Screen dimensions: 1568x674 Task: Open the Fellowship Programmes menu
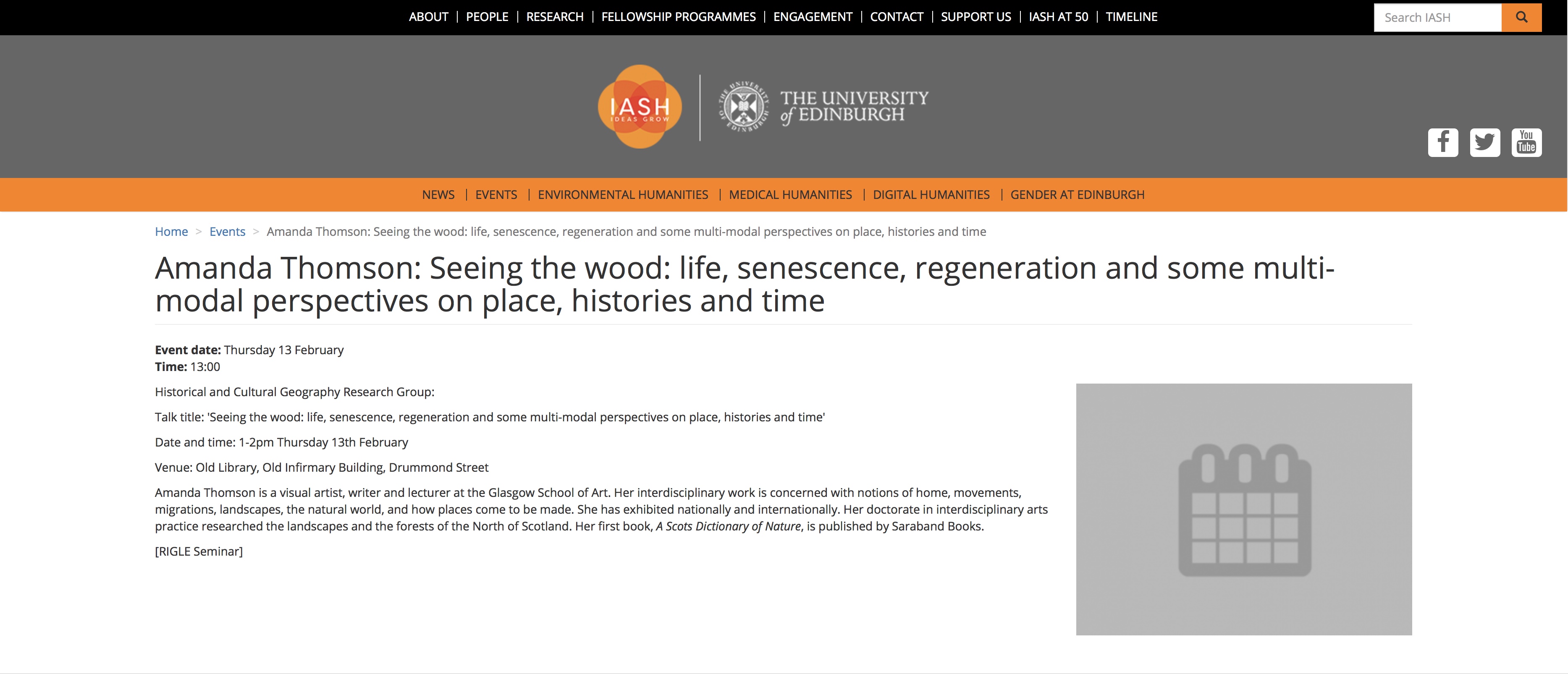pos(678,17)
